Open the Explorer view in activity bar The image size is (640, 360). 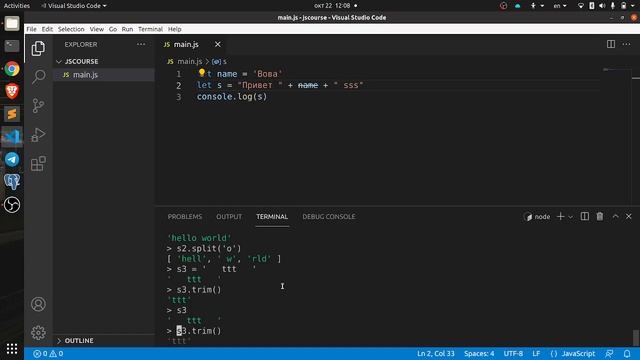click(38, 48)
